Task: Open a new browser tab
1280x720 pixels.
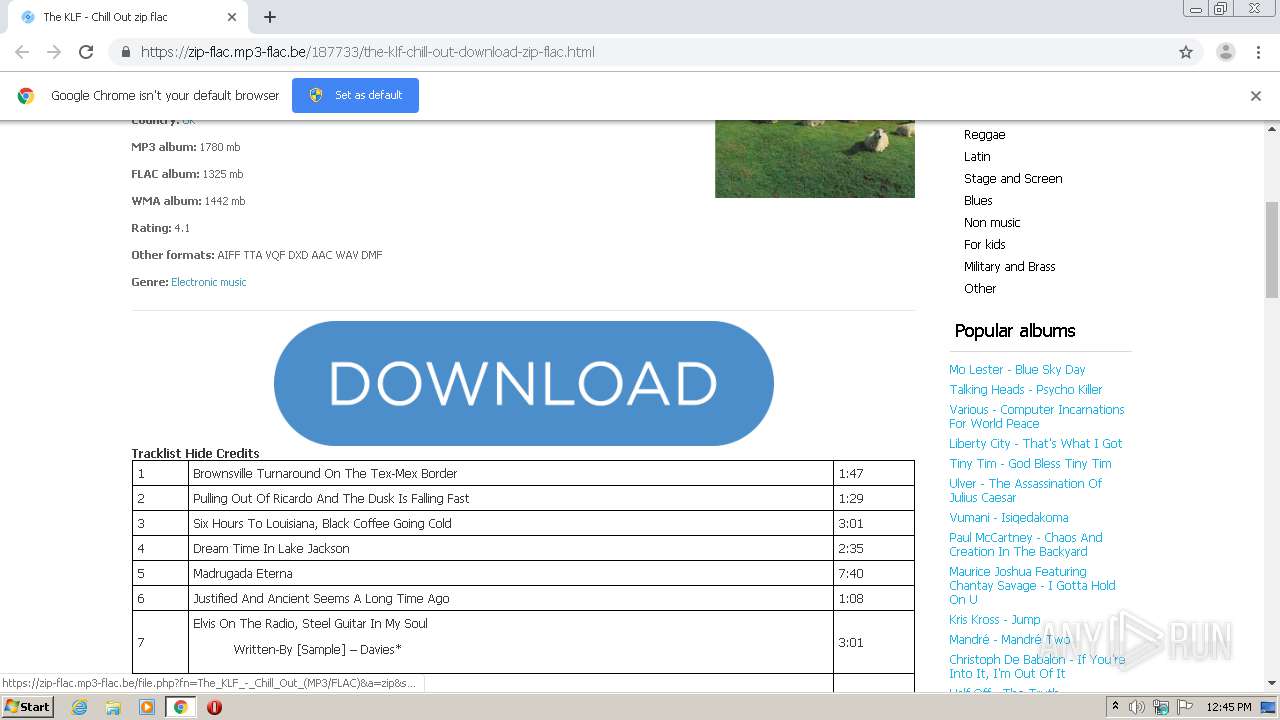Action: point(270,17)
